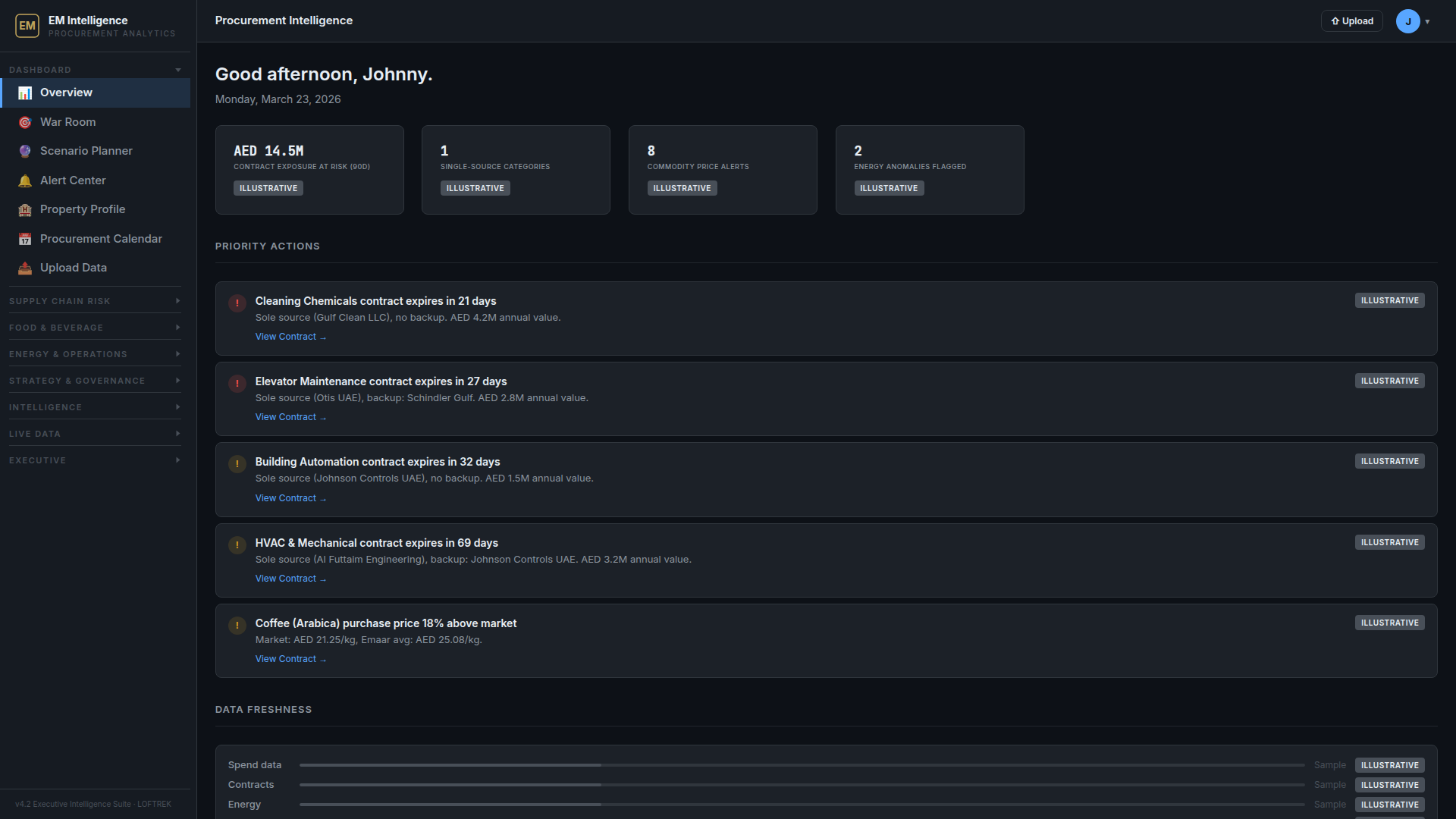1456x819 pixels.
Task: Click 'Coffee (Arabica) purchase price 18% above market'
Action: click(x=386, y=623)
